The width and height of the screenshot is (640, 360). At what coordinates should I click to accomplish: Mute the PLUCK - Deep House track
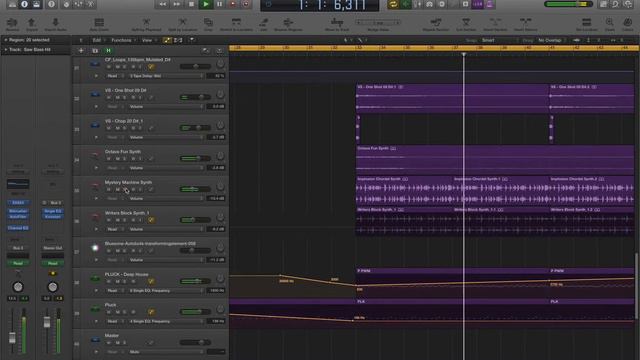pyautogui.click(x=117, y=282)
